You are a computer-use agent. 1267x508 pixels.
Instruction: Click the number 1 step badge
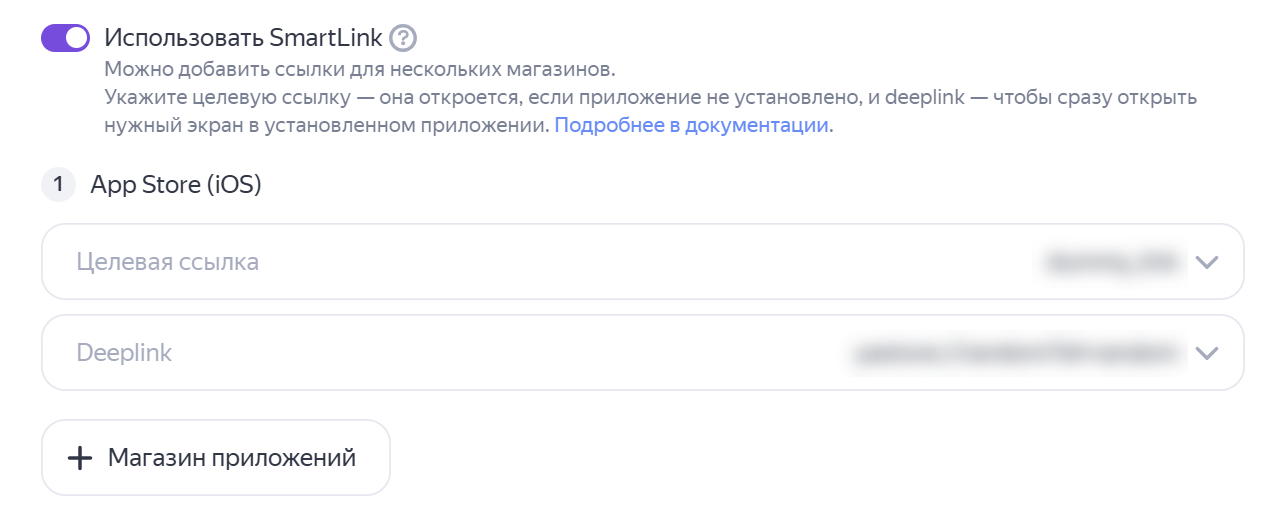point(59,185)
